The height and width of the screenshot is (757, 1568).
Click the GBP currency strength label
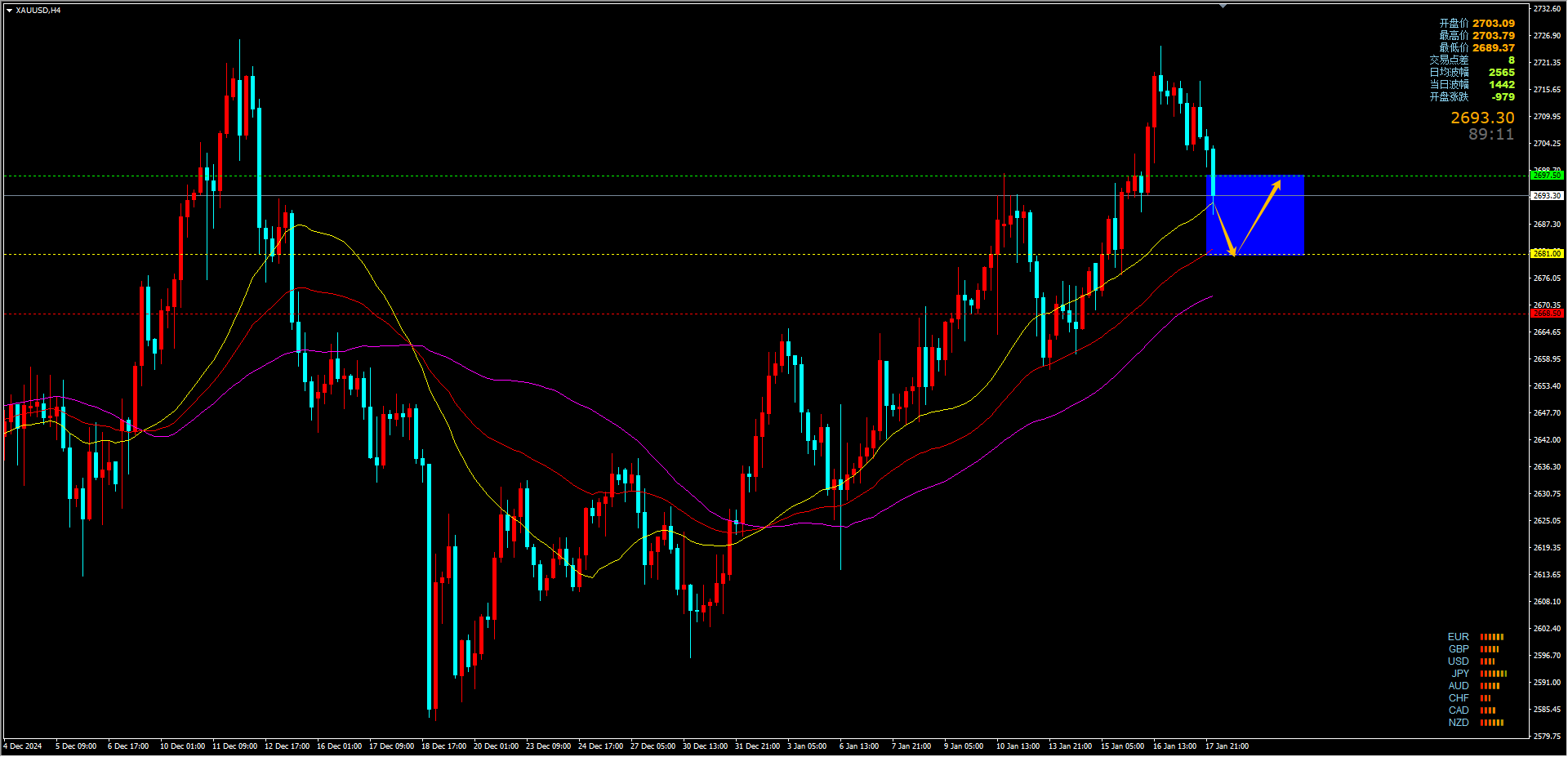click(x=1459, y=649)
